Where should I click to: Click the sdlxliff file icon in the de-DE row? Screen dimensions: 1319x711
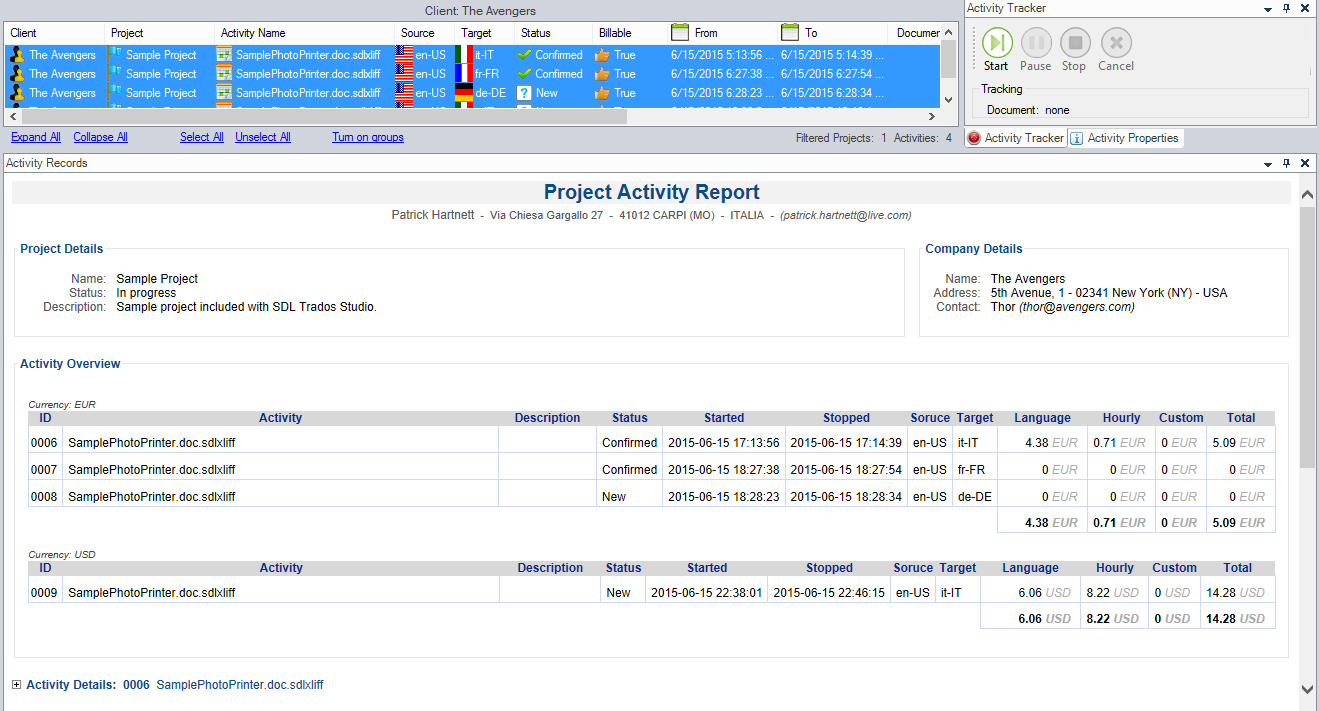point(225,93)
